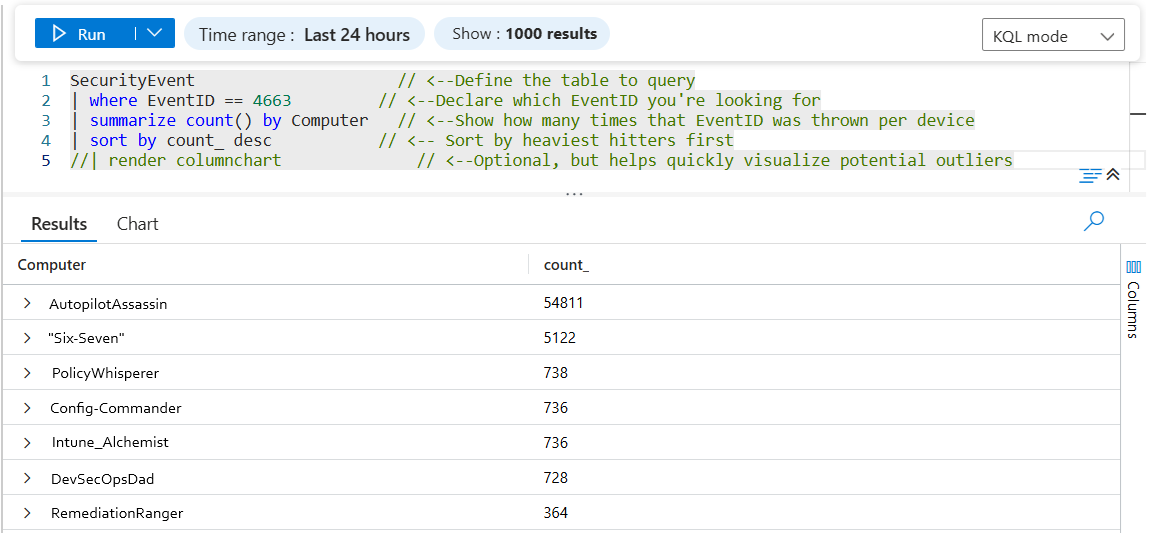1163x533 pixels.
Task: Open the Run button dropdown arrow
Action: tap(154, 34)
